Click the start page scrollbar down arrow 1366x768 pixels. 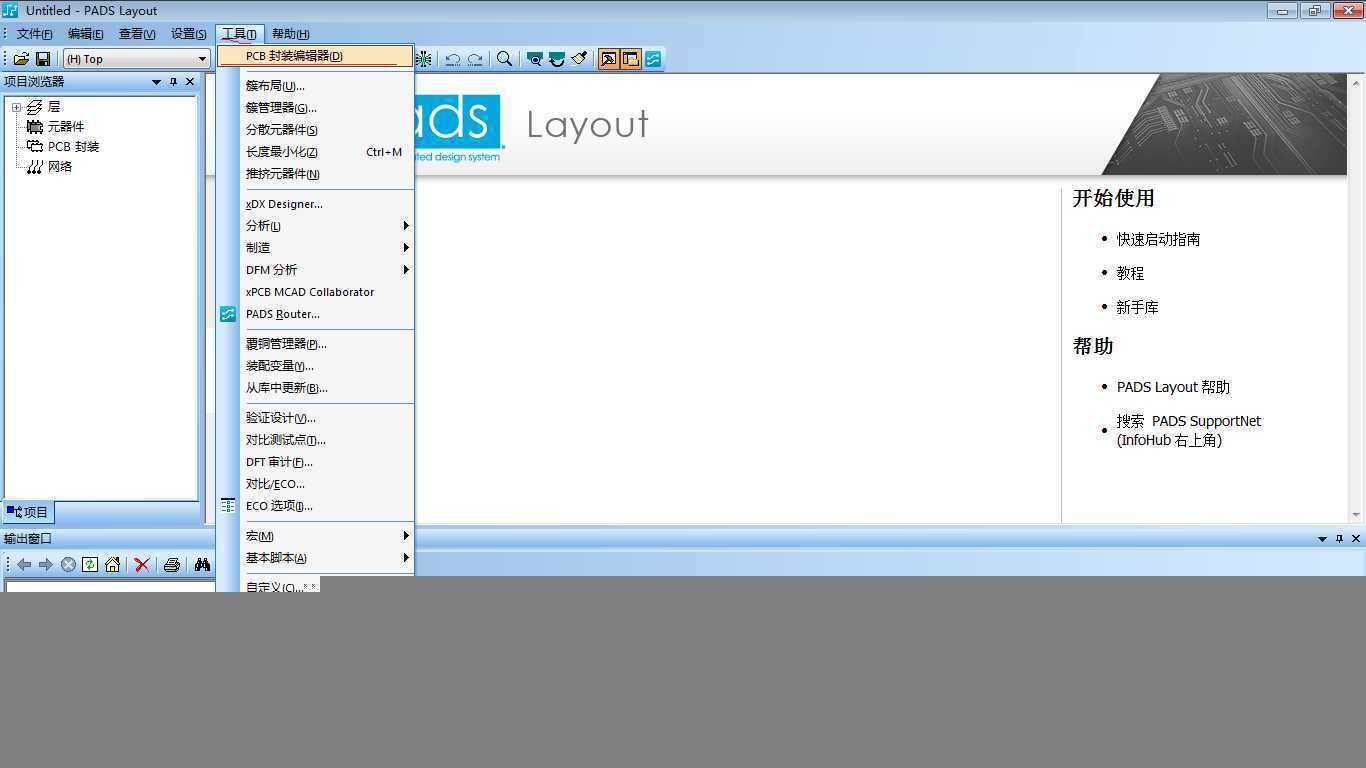[x=1356, y=515]
